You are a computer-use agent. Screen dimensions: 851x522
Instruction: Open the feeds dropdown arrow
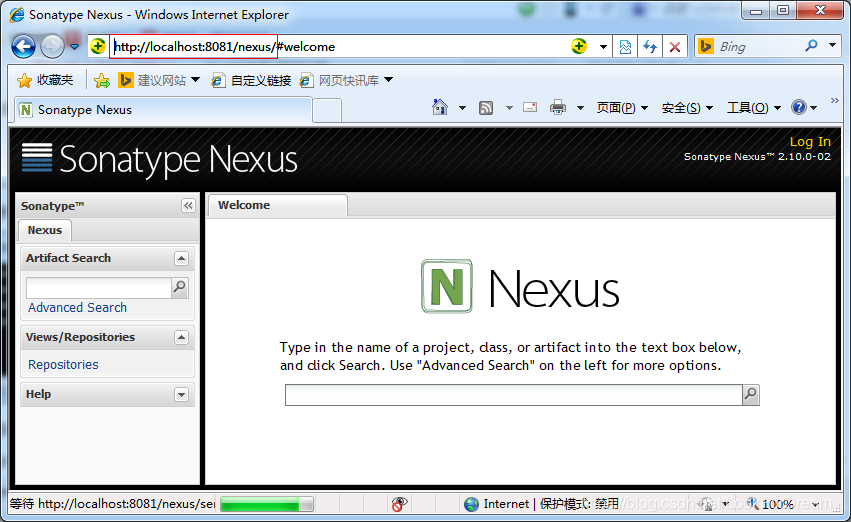[509, 108]
